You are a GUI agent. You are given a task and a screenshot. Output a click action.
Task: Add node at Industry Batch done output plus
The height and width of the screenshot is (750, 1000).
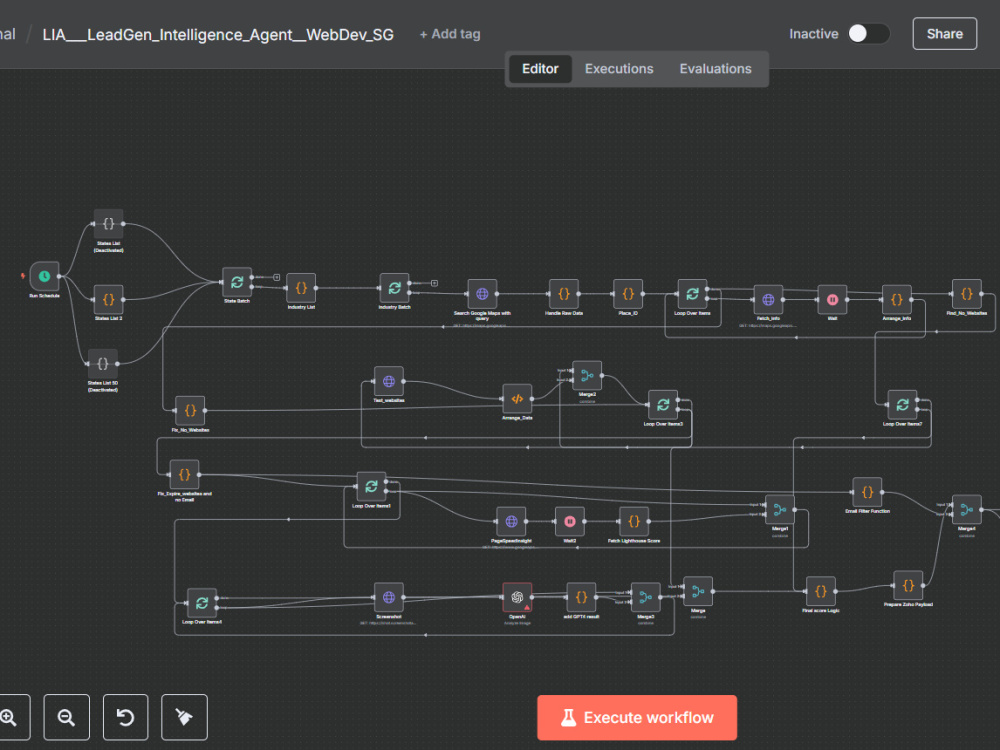pos(434,283)
